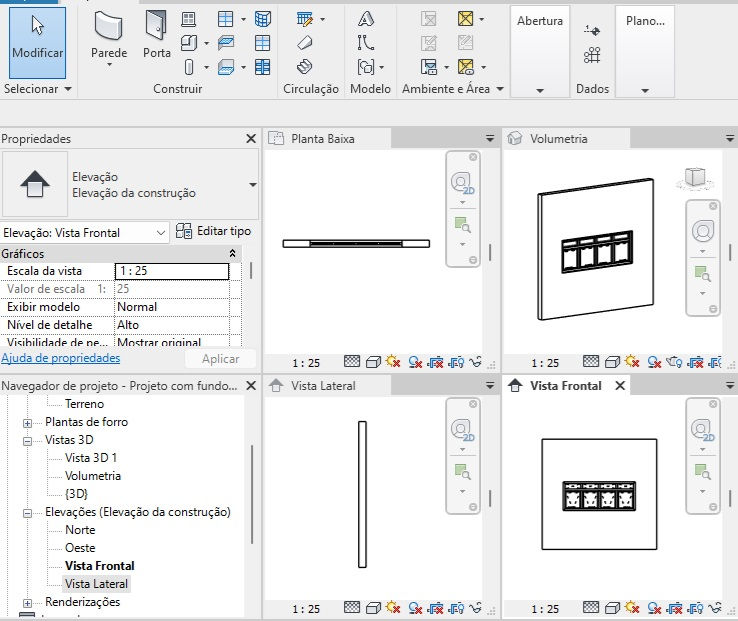The width and height of the screenshot is (738, 621).
Task: Activate the Parede wall tool
Action: point(109,36)
